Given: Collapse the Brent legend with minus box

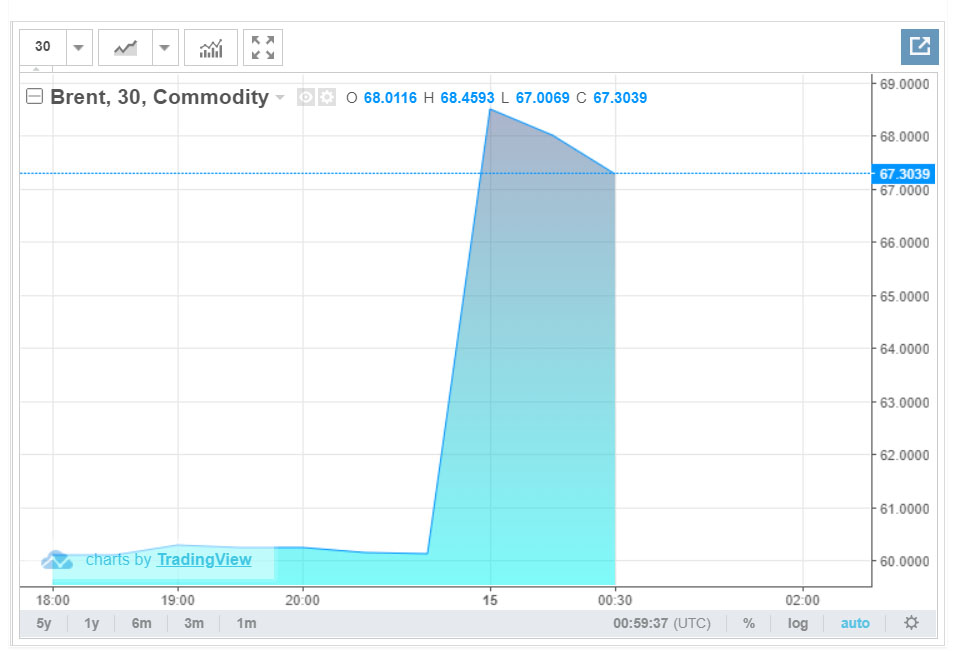Looking at the screenshot, I should point(35,97).
